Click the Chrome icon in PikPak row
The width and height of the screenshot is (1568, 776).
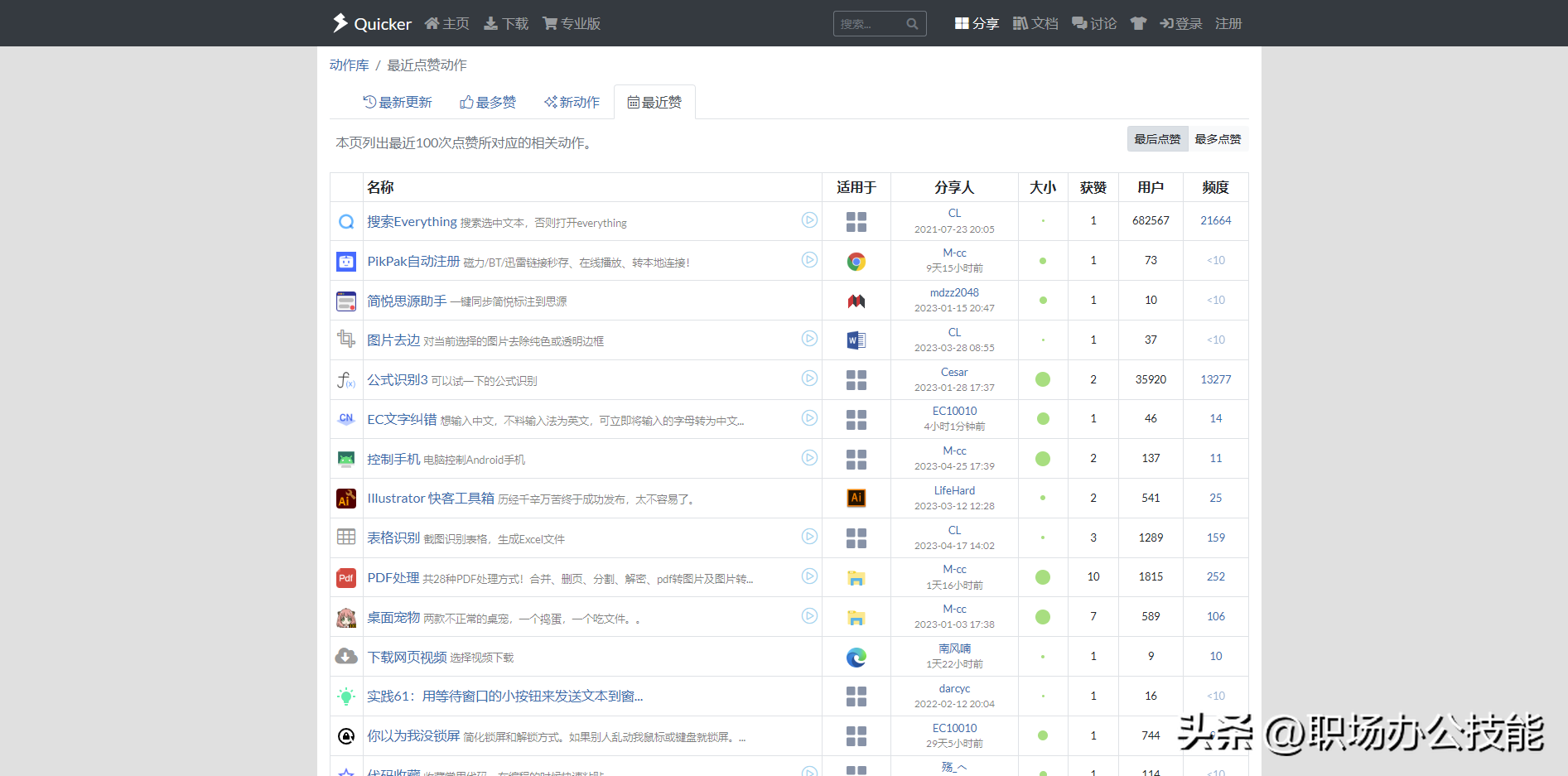coord(856,262)
